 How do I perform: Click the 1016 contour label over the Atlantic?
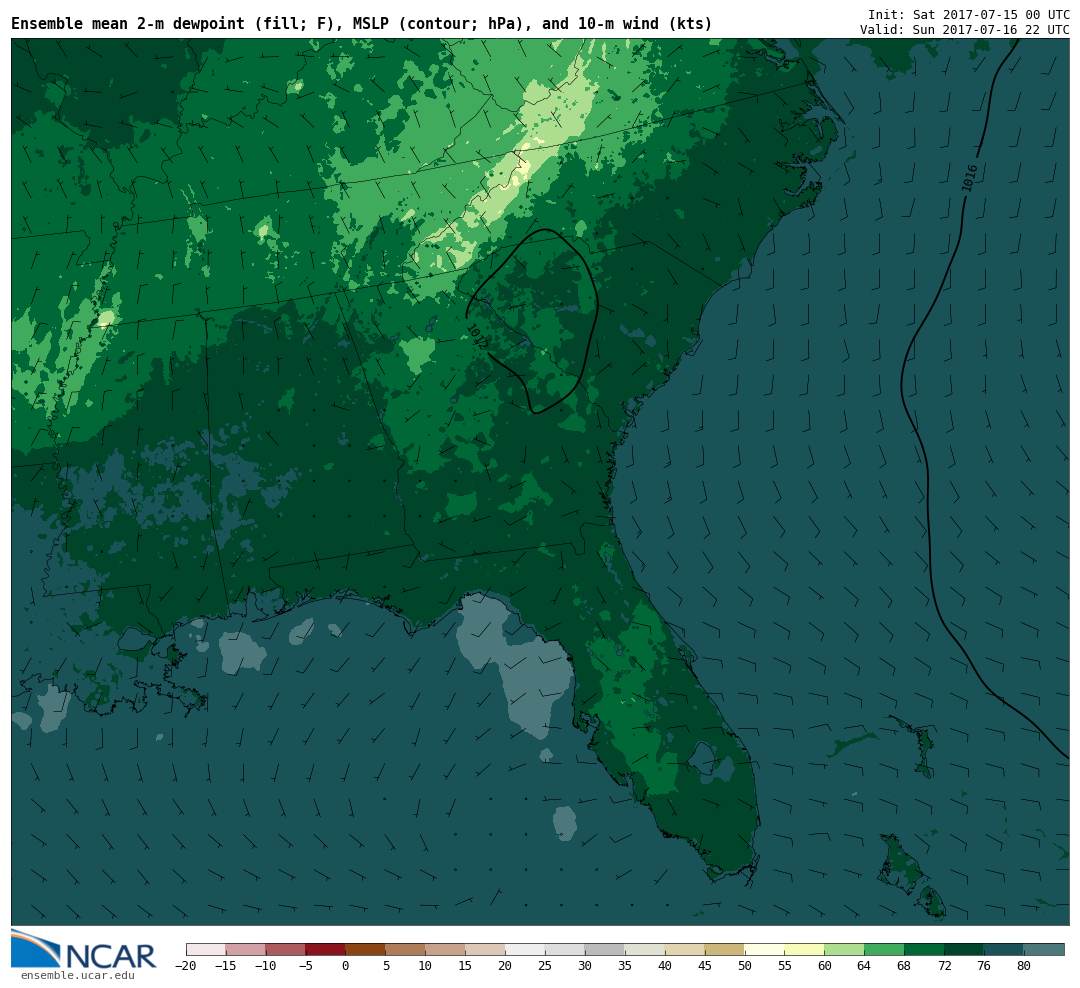(970, 178)
